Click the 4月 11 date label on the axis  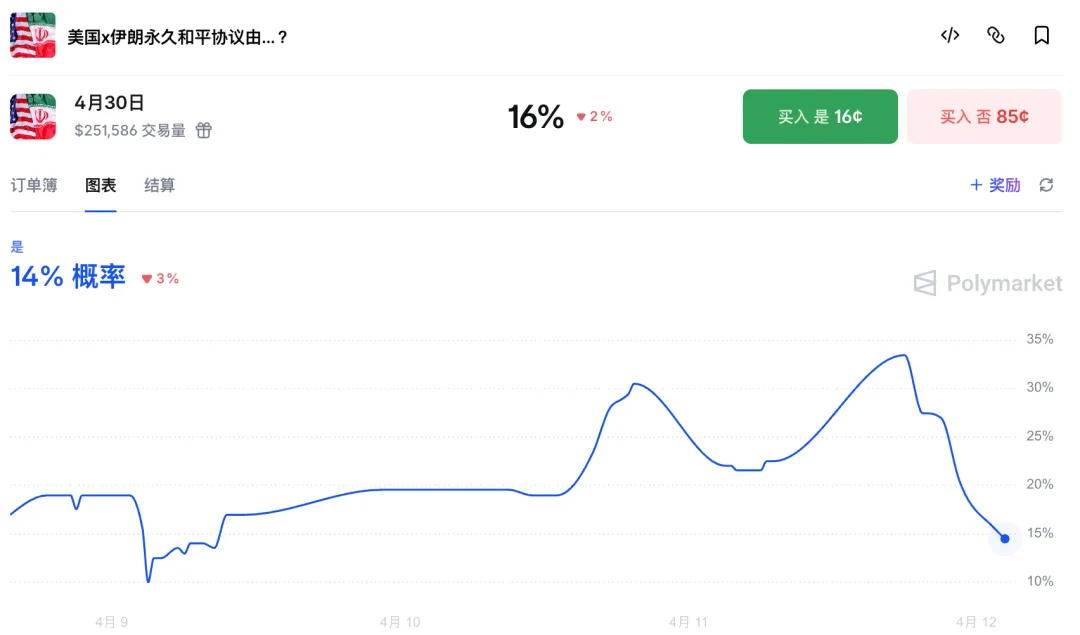[x=688, y=622]
